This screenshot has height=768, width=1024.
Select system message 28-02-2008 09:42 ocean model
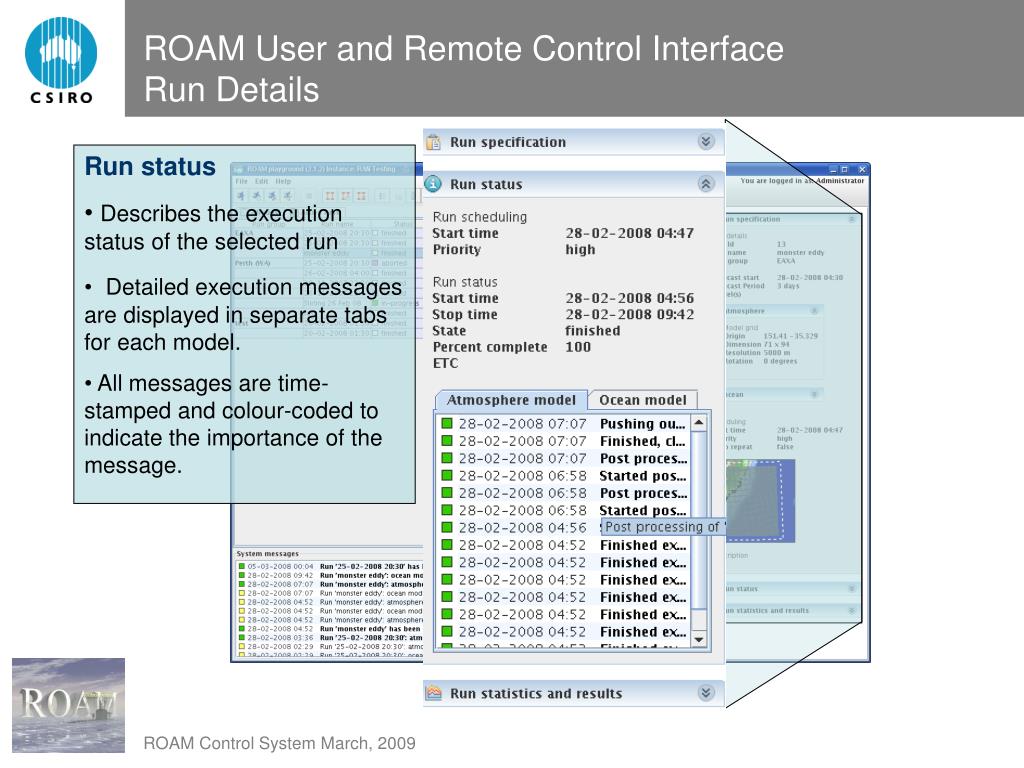(330, 575)
